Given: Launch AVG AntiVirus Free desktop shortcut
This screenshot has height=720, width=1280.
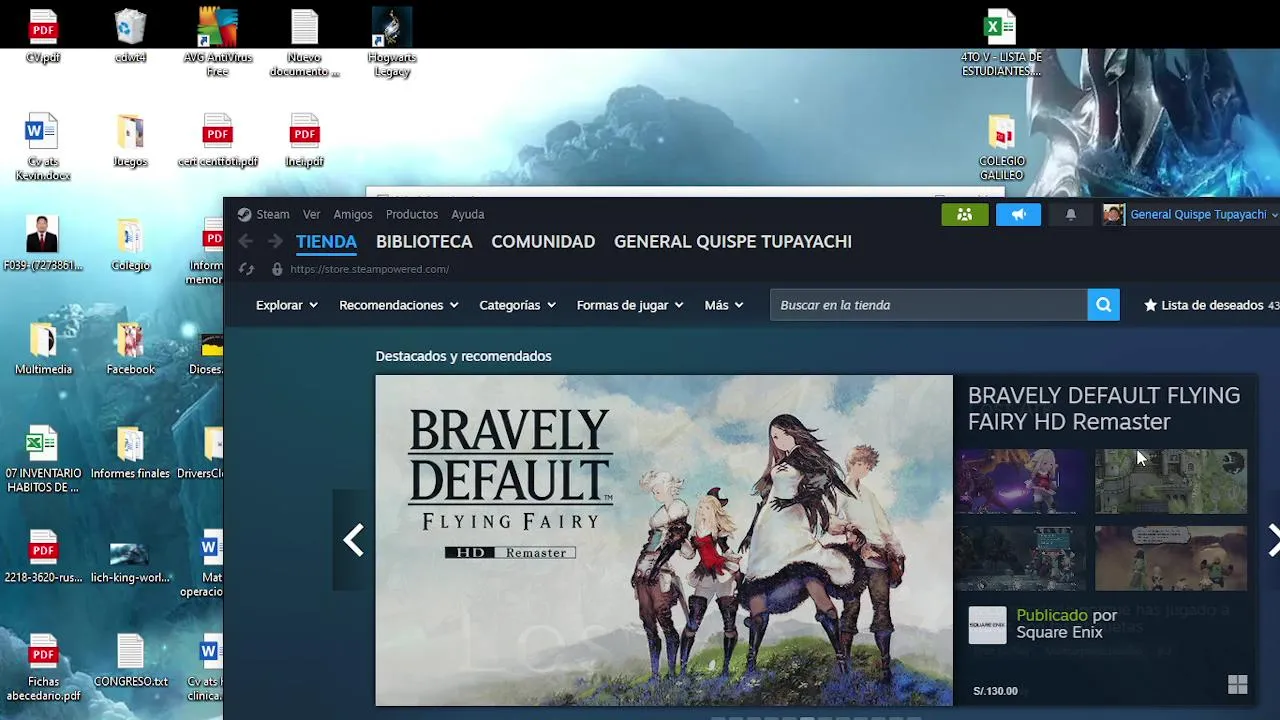Looking at the screenshot, I should 217,43.
